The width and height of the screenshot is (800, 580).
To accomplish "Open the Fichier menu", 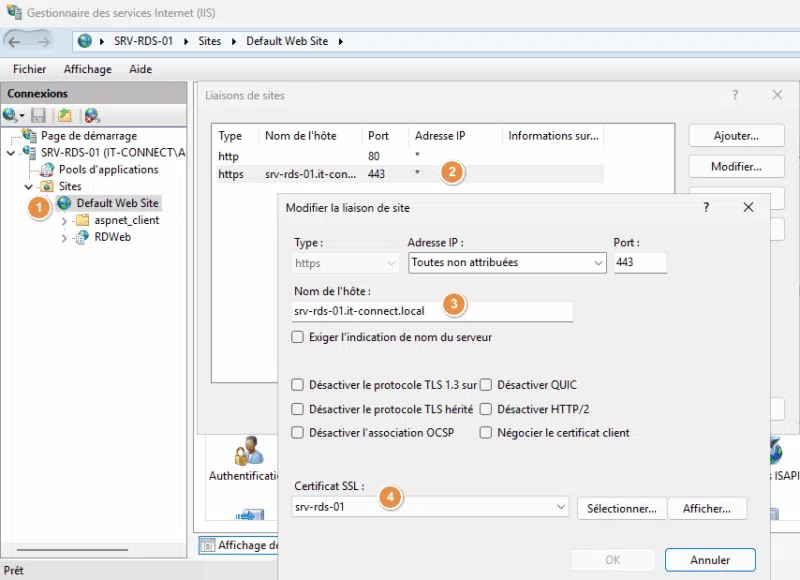I will coord(30,69).
